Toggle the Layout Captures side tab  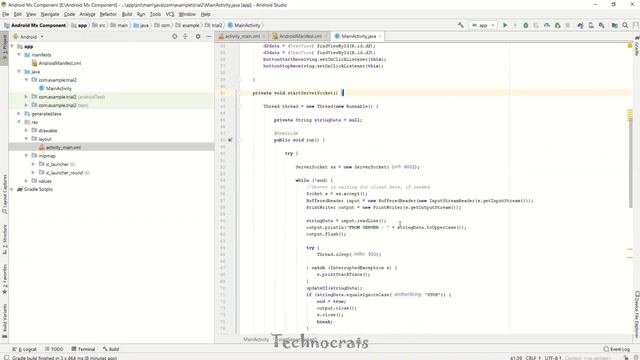(x=4, y=194)
